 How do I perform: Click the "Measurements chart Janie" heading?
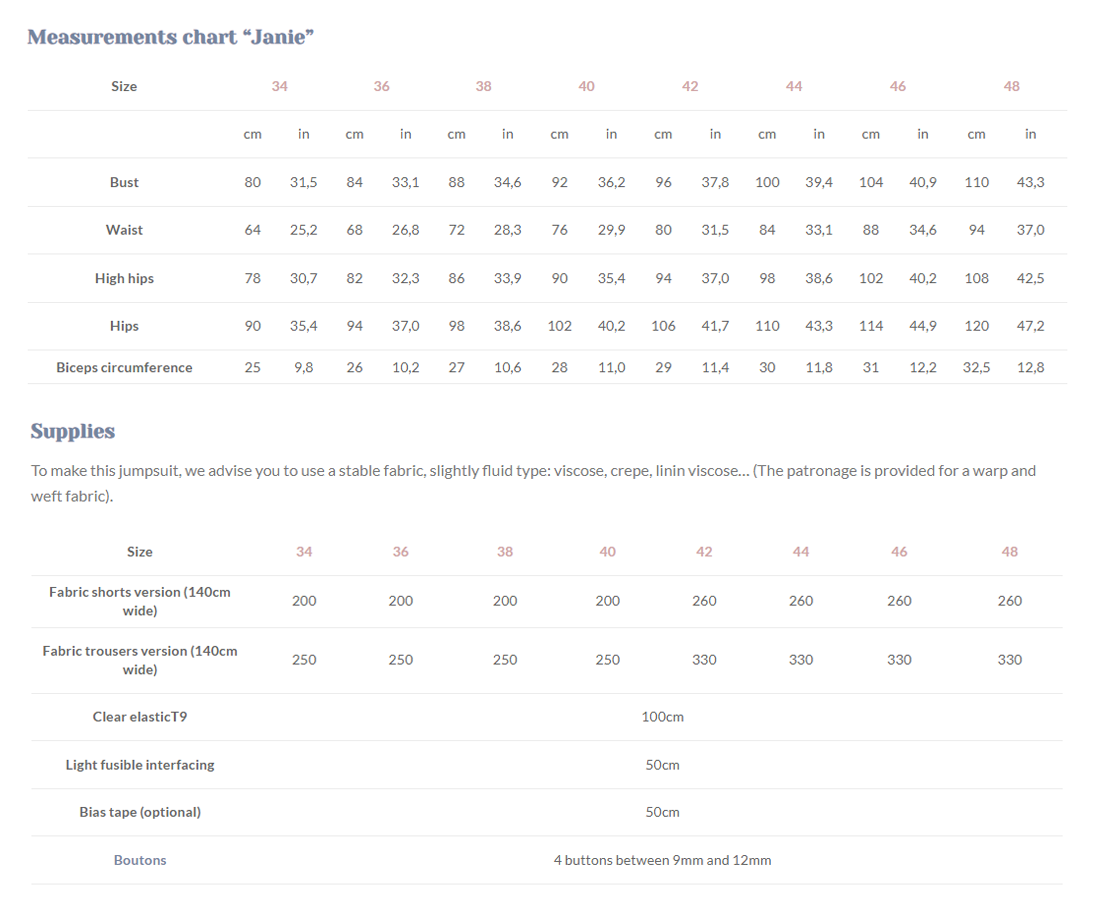[171, 37]
